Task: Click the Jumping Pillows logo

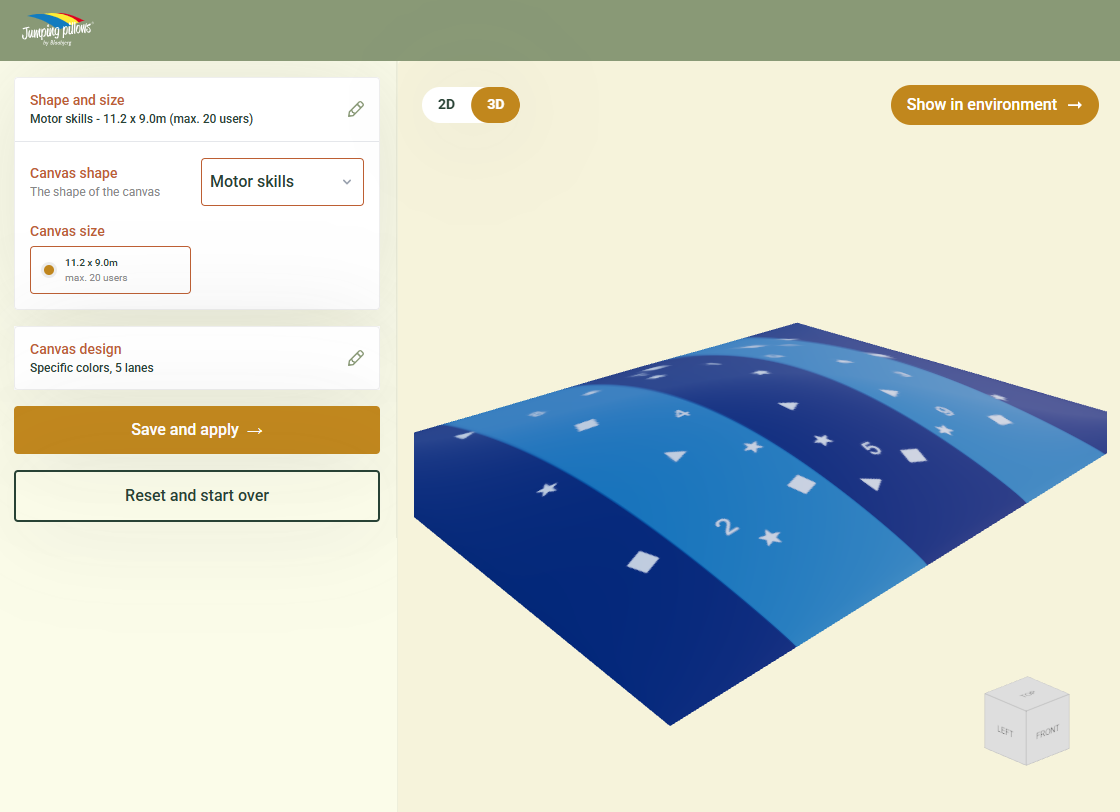Action: pyautogui.click(x=57, y=30)
